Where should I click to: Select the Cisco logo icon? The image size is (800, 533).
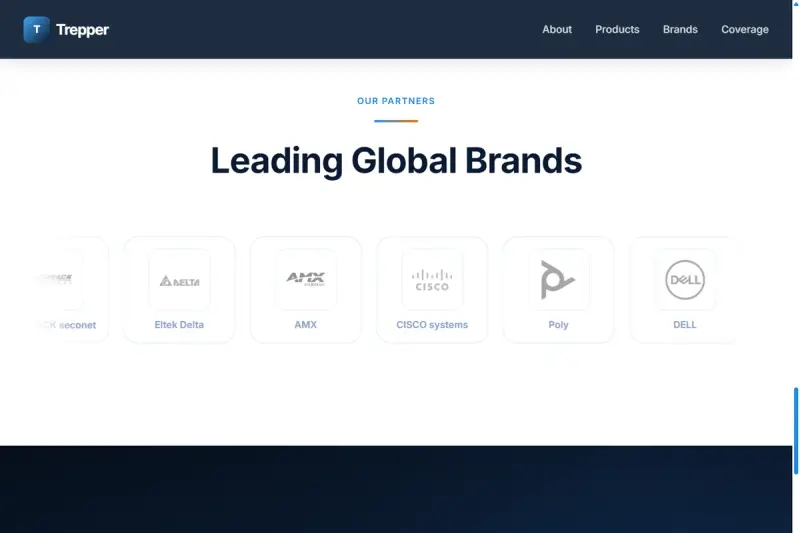point(432,281)
